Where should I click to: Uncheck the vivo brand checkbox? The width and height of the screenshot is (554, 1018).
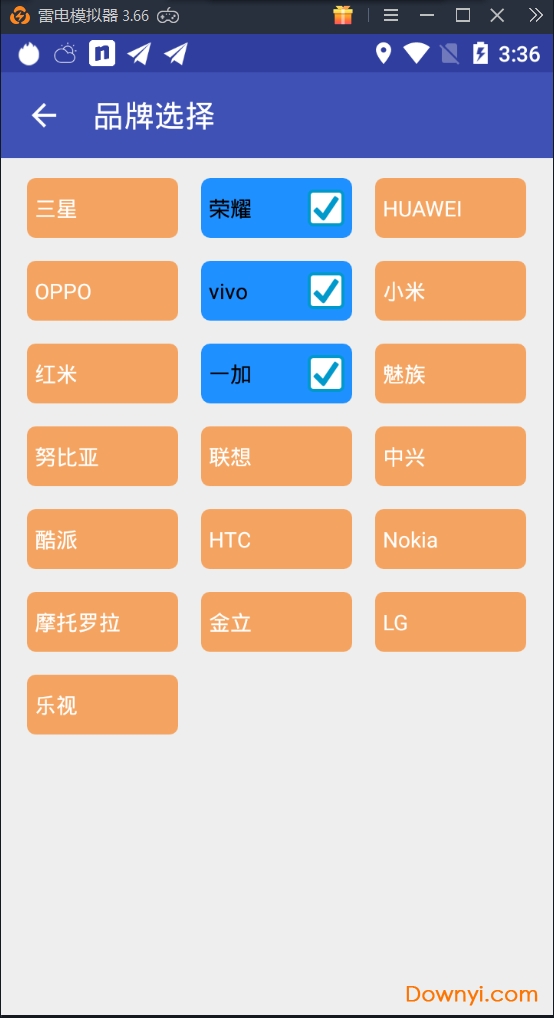pos(326,291)
